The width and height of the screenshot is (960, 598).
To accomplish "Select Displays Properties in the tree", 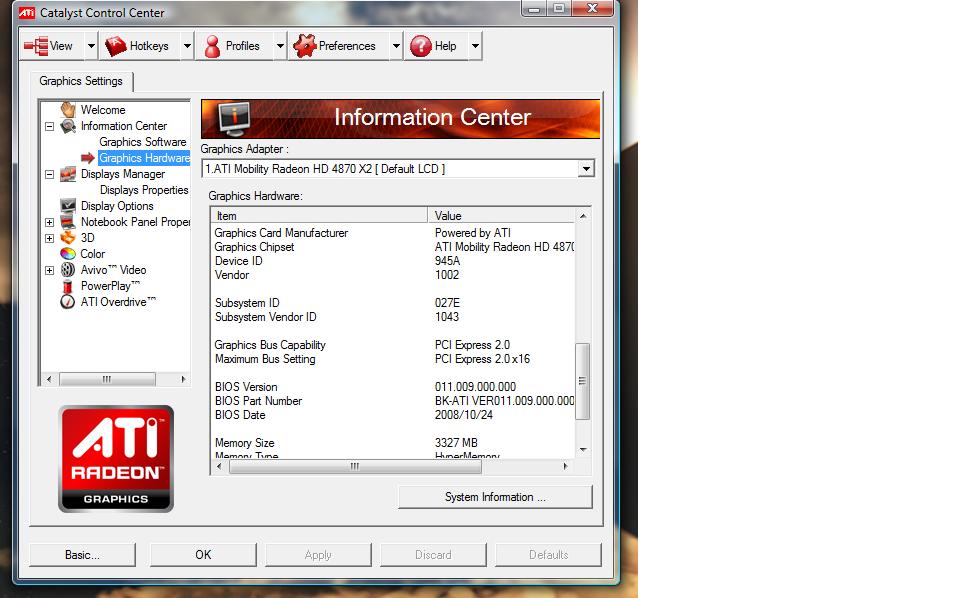I will 144,190.
